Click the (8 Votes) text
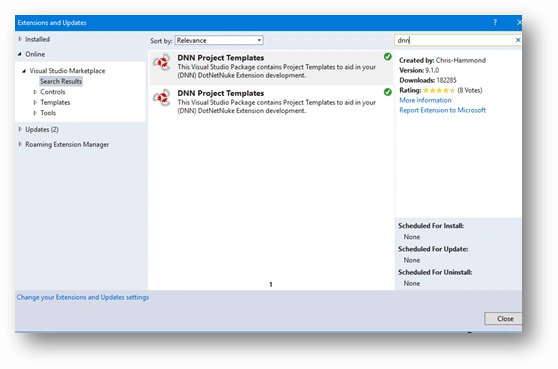Image resolution: width=558 pixels, height=369 pixels. [470, 90]
